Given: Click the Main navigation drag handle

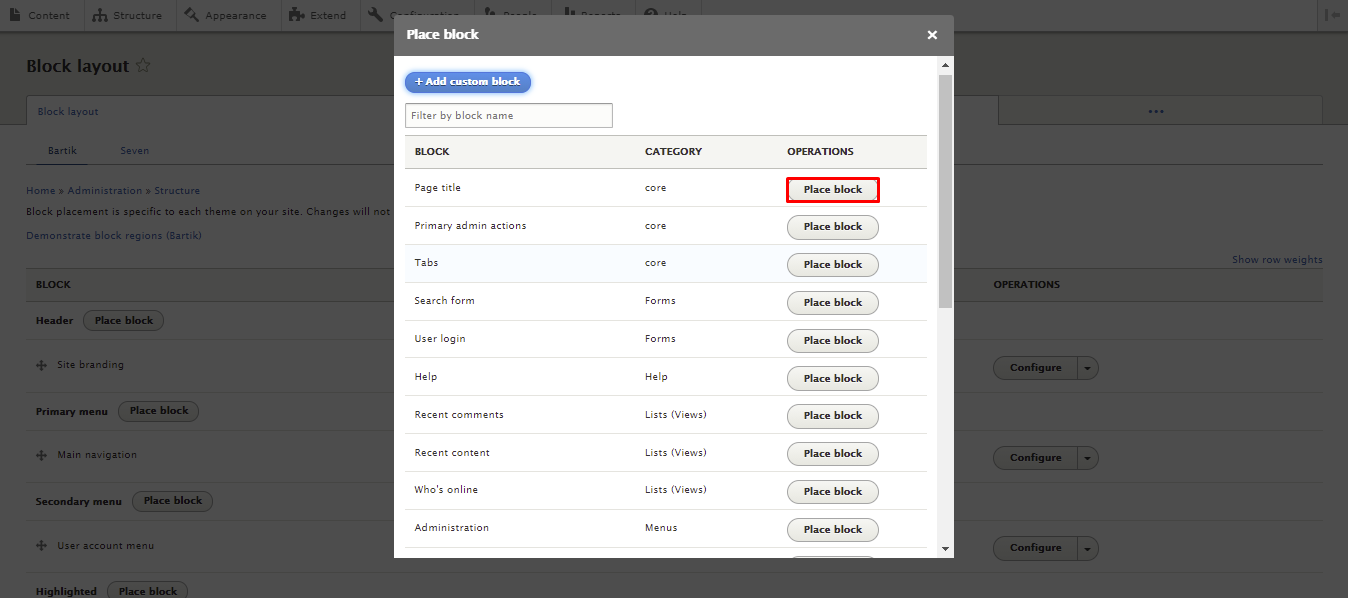Looking at the screenshot, I should tap(41, 454).
